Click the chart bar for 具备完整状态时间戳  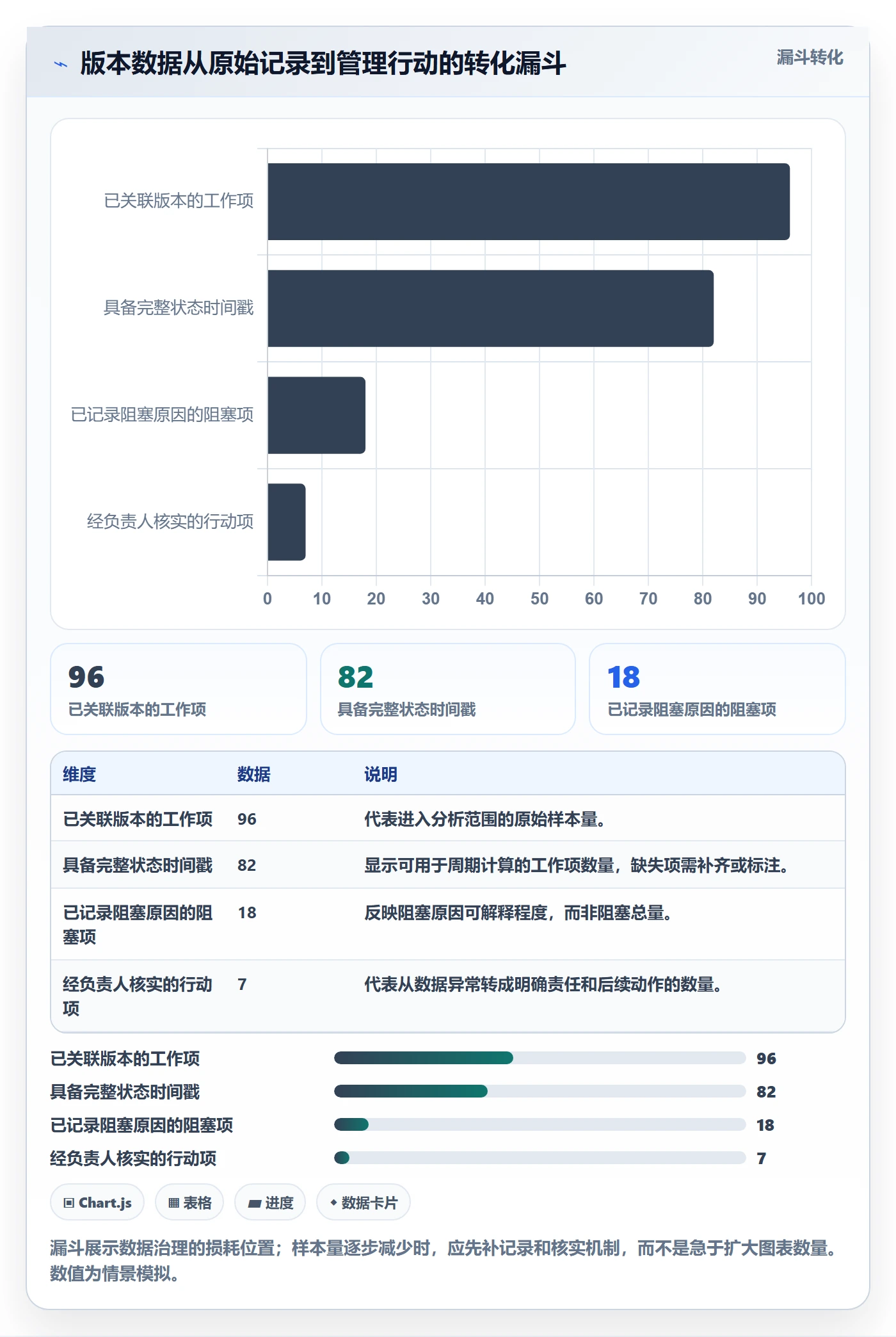coord(491,309)
